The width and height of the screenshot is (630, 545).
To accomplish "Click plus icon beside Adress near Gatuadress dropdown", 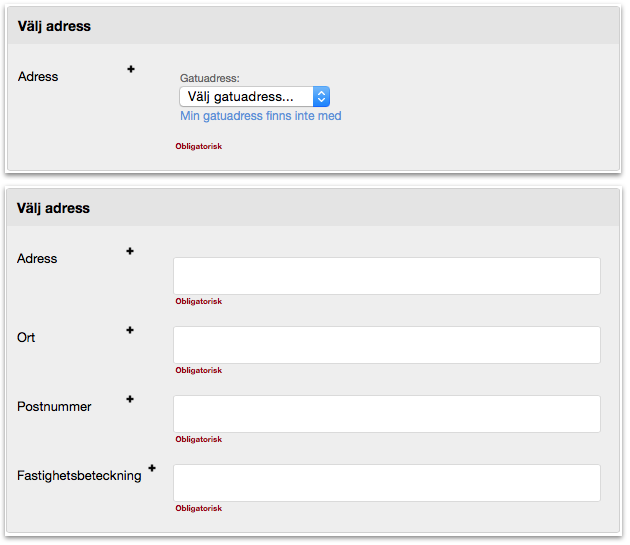I will (x=131, y=69).
